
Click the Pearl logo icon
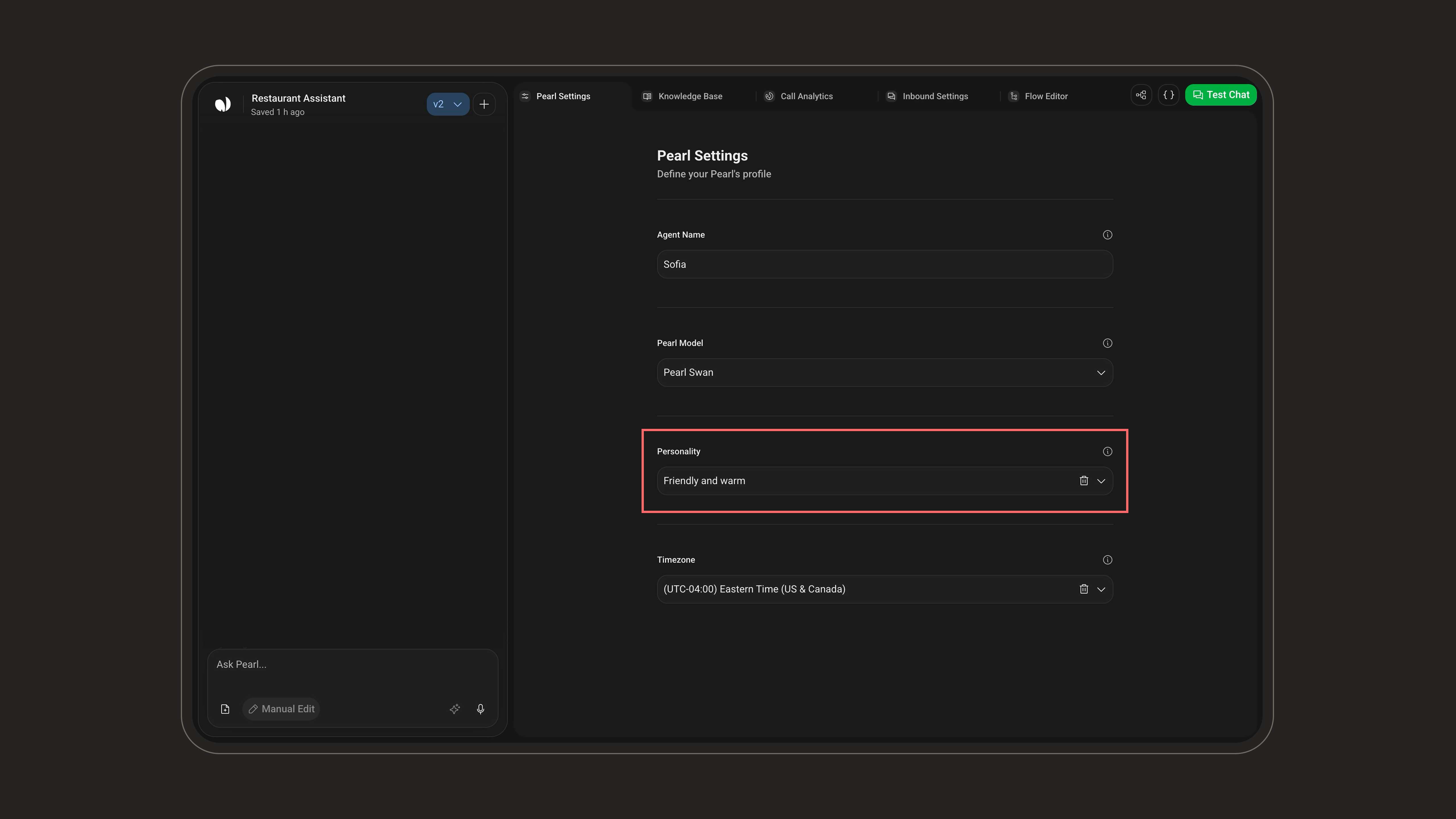(223, 104)
